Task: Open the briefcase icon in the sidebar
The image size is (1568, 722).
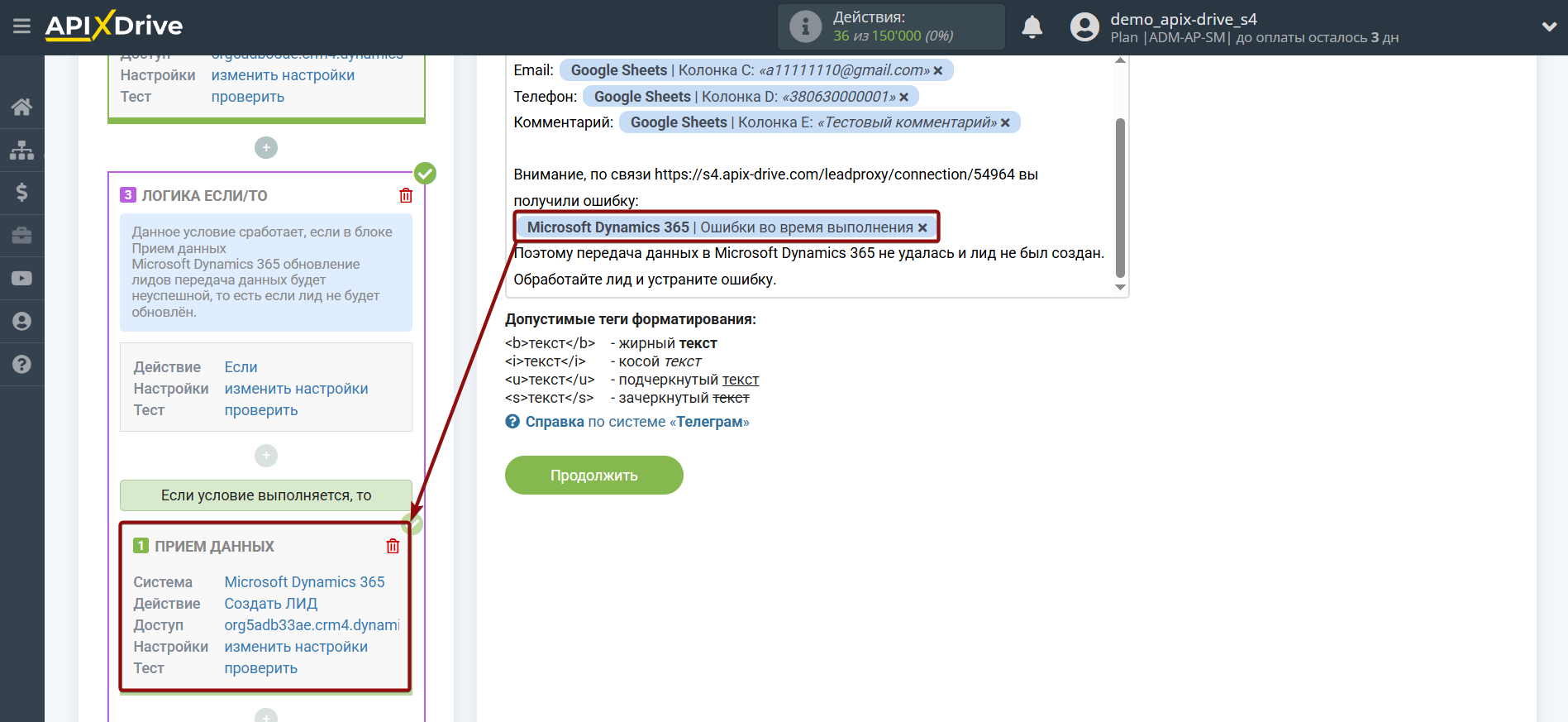Action: coord(22,236)
